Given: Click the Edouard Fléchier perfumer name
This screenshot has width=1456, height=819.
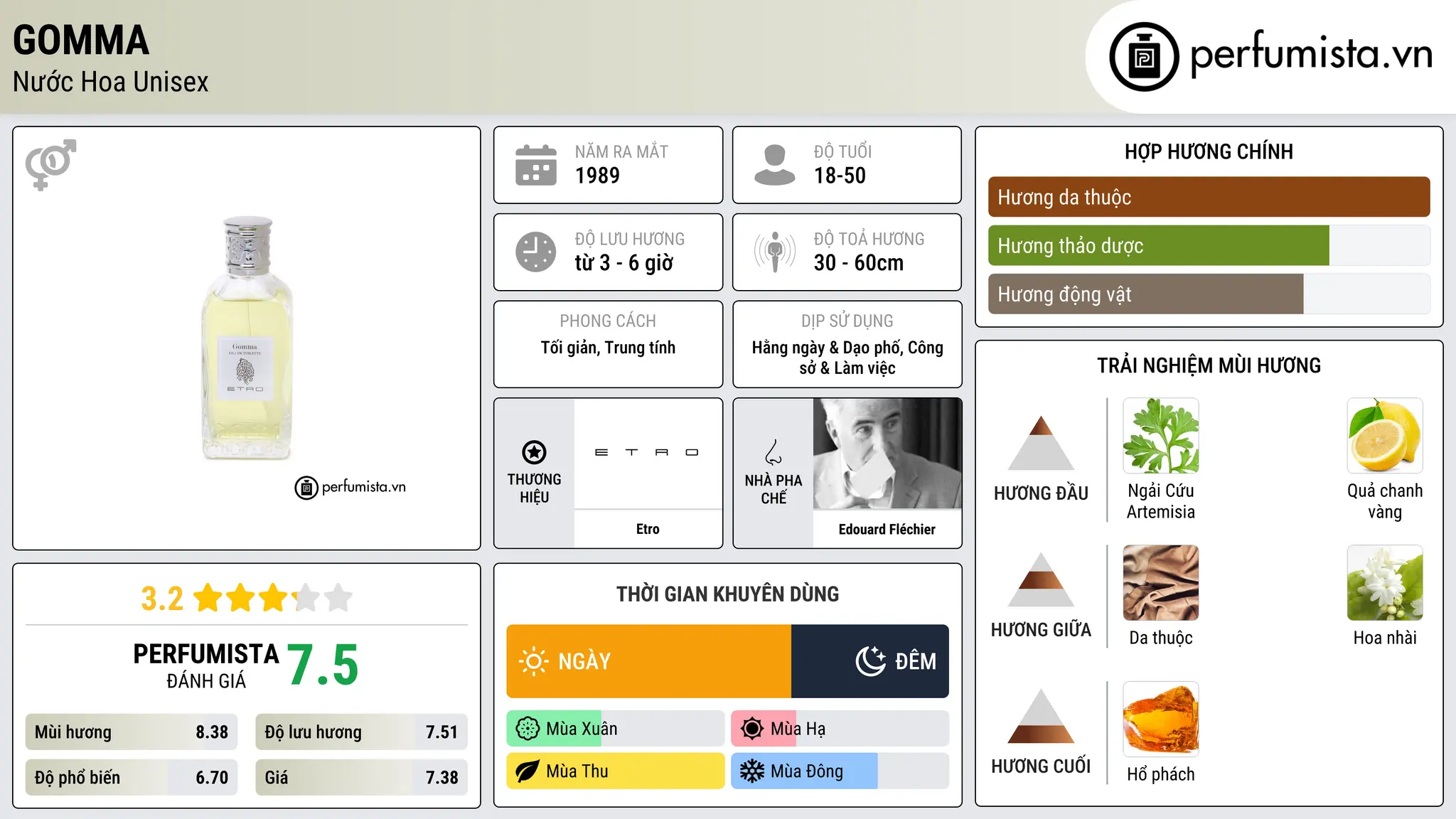Looking at the screenshot, I should pos(887,530).
